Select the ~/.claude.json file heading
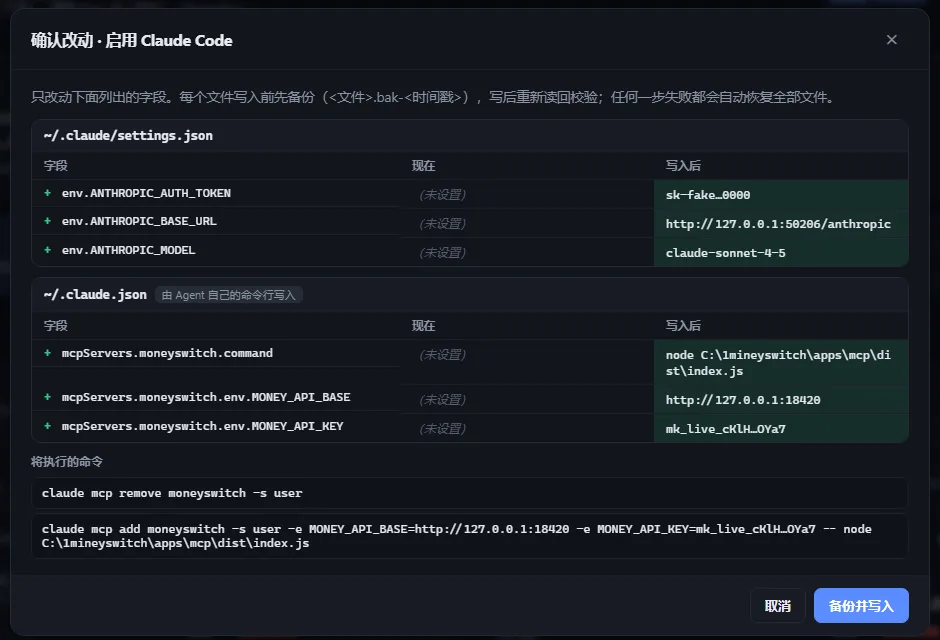Viewport: 940px width, 640px height. click(95, 294)
